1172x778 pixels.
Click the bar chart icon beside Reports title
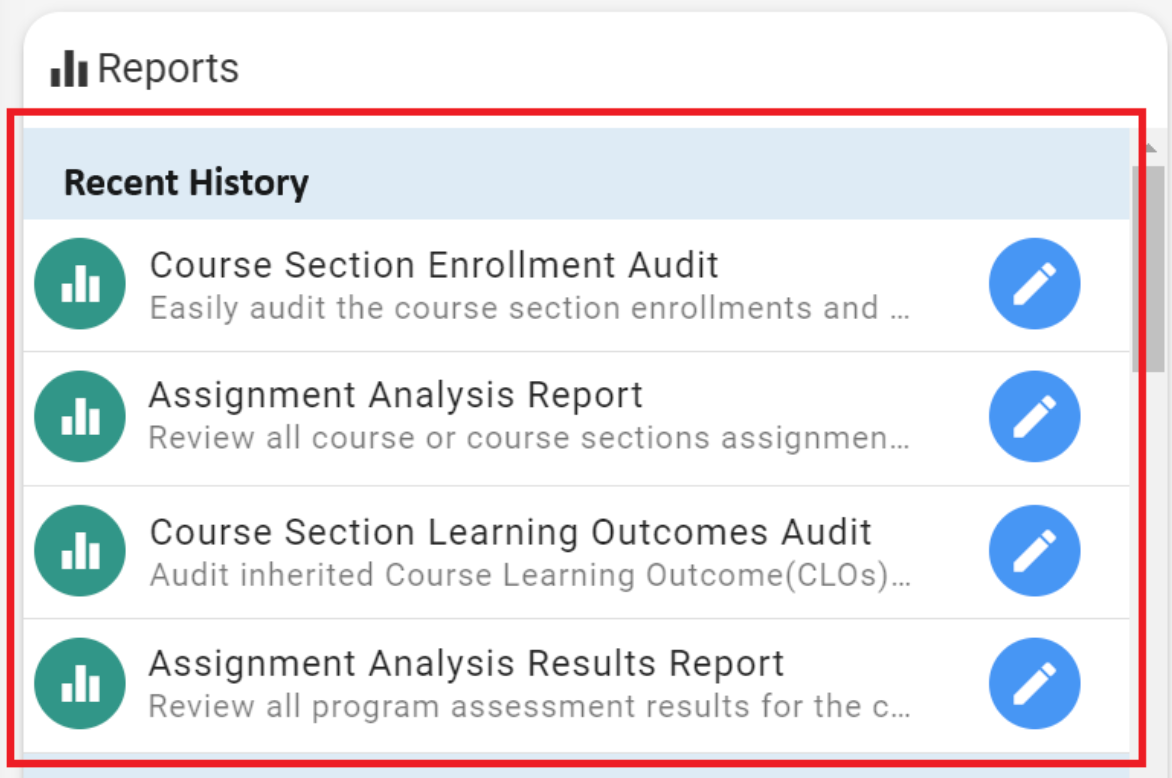point(69,69)
